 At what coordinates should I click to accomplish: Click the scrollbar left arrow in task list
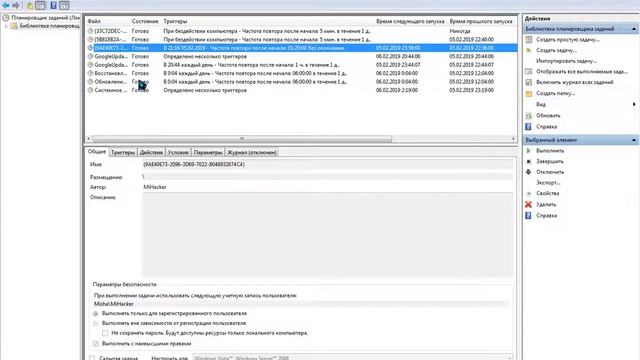(x=89, y=139)
